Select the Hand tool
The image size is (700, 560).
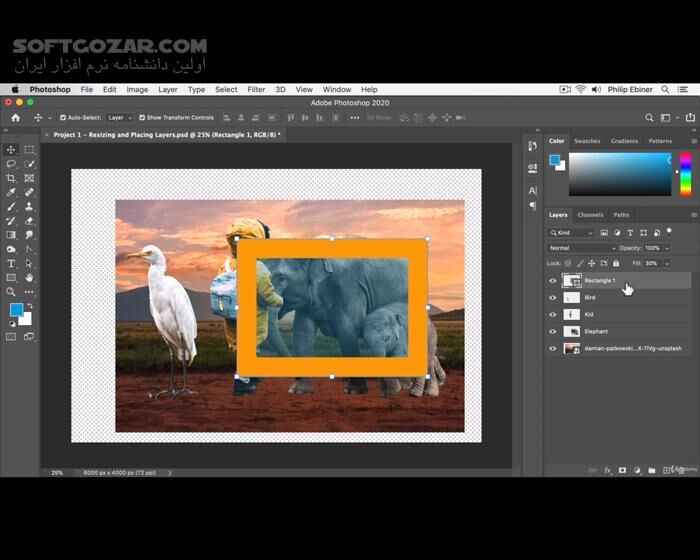click(29, 278)
